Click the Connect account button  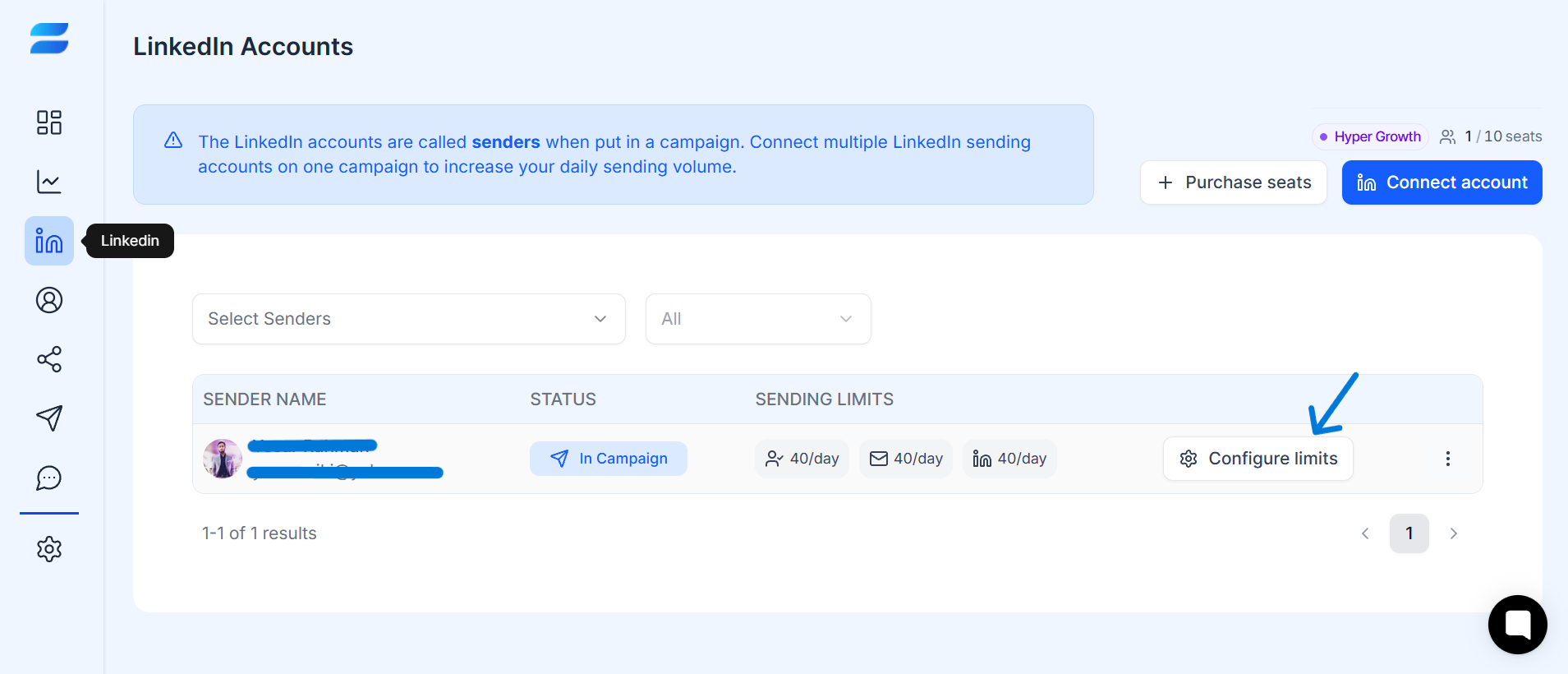tap(1442, 182)
